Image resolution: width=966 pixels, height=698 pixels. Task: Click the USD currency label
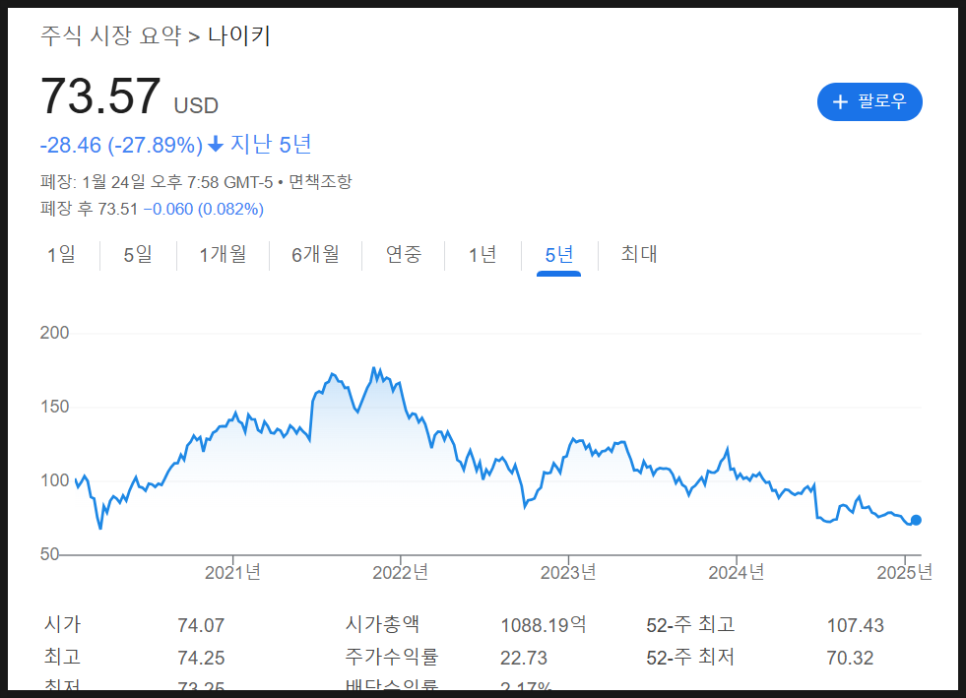point(196,106)
